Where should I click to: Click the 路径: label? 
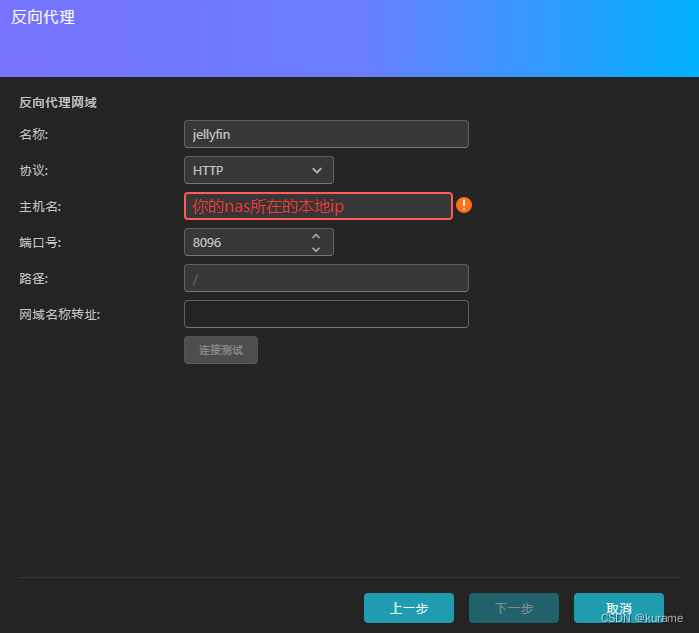(33, 279)
